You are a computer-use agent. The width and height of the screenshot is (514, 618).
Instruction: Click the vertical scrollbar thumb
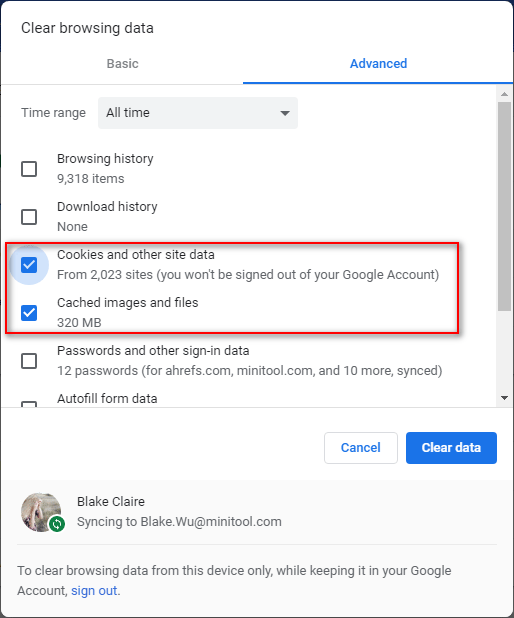click(504, 207)
